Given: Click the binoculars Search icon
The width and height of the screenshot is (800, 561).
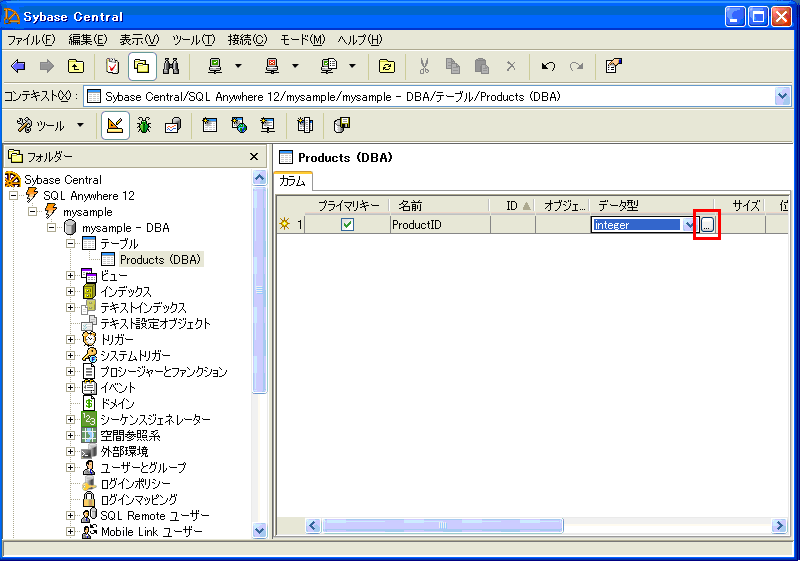Looking at the screenshot, I should 171,66.
